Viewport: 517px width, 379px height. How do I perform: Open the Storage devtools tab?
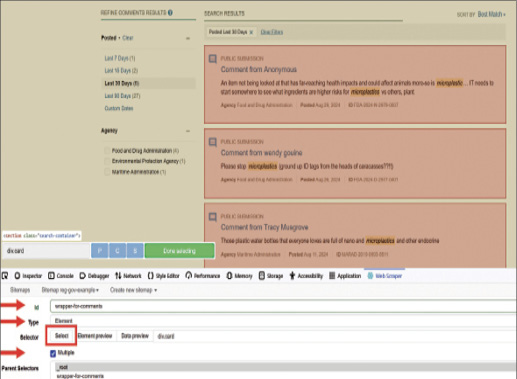click(271, 276)
